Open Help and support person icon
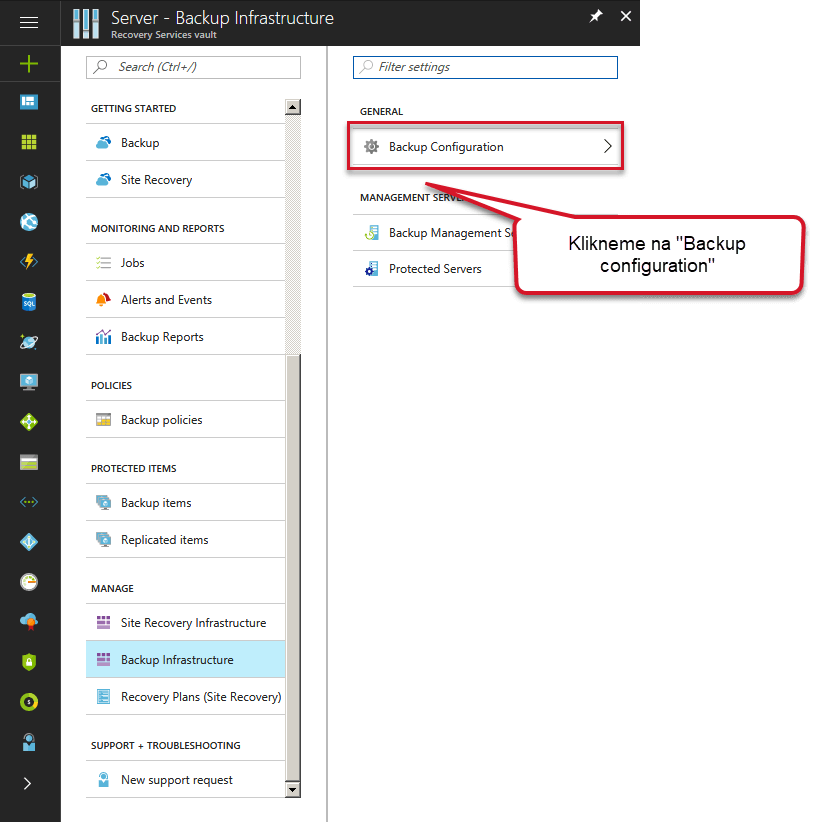The width and height of the screenshot is (815, 822). tap(29, 742)
